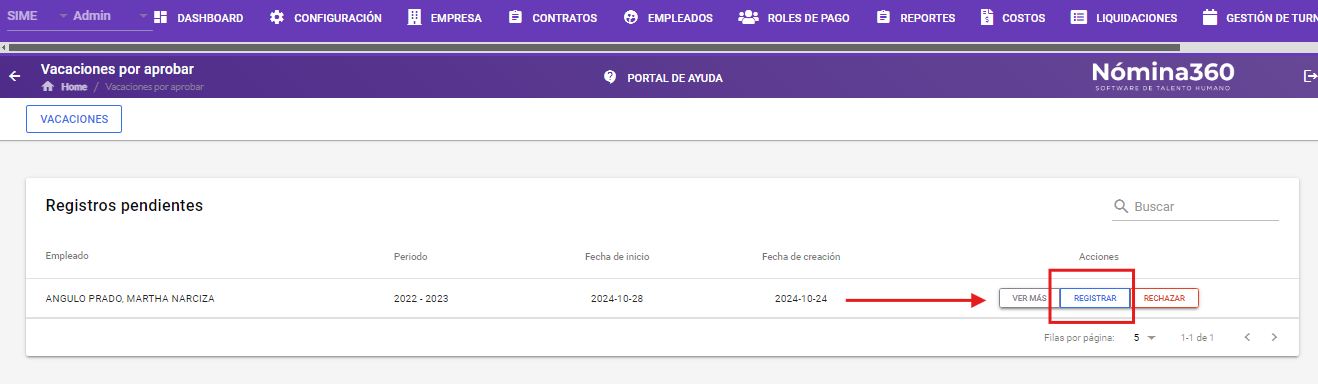
Task: Click the Dashboard grid icon
Action: pos(161,17)
